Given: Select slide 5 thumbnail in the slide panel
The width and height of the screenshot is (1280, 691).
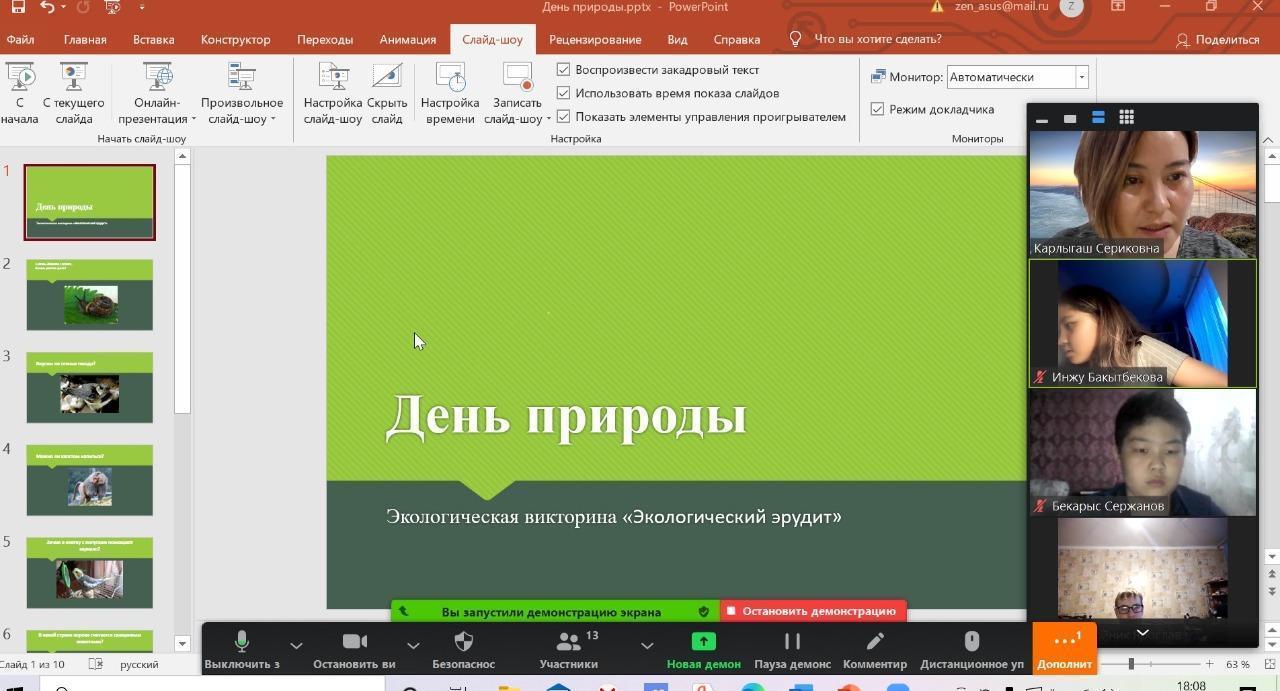Looking at the screenshot, I should click(x=90, y=573).
